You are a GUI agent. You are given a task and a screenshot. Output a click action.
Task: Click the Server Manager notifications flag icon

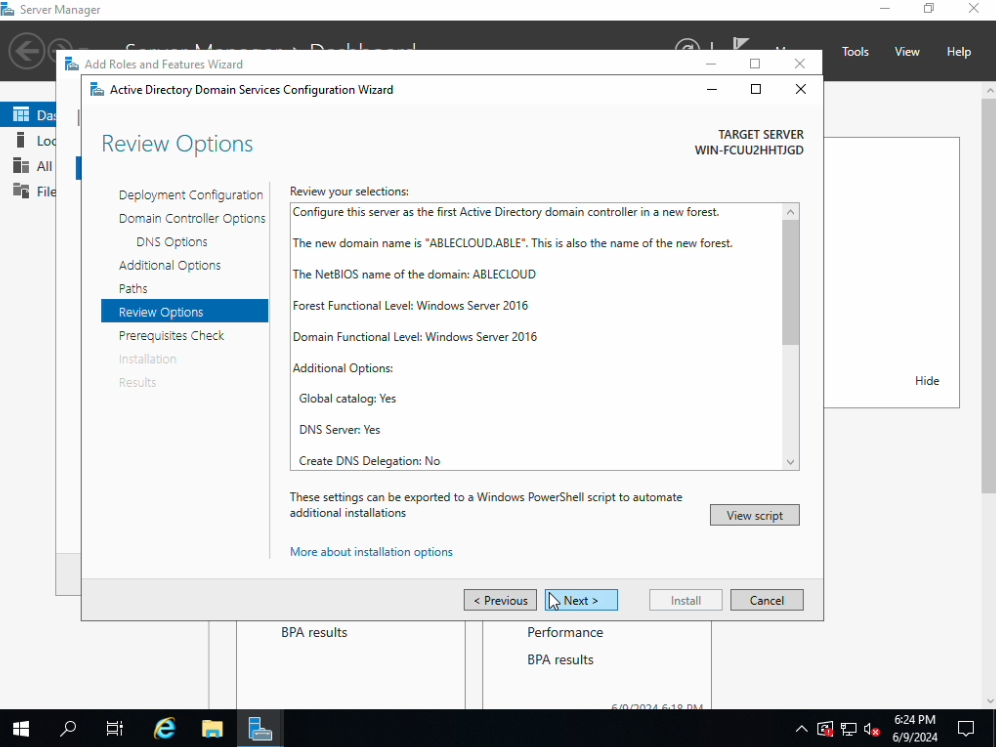click(x=740, y=44)
